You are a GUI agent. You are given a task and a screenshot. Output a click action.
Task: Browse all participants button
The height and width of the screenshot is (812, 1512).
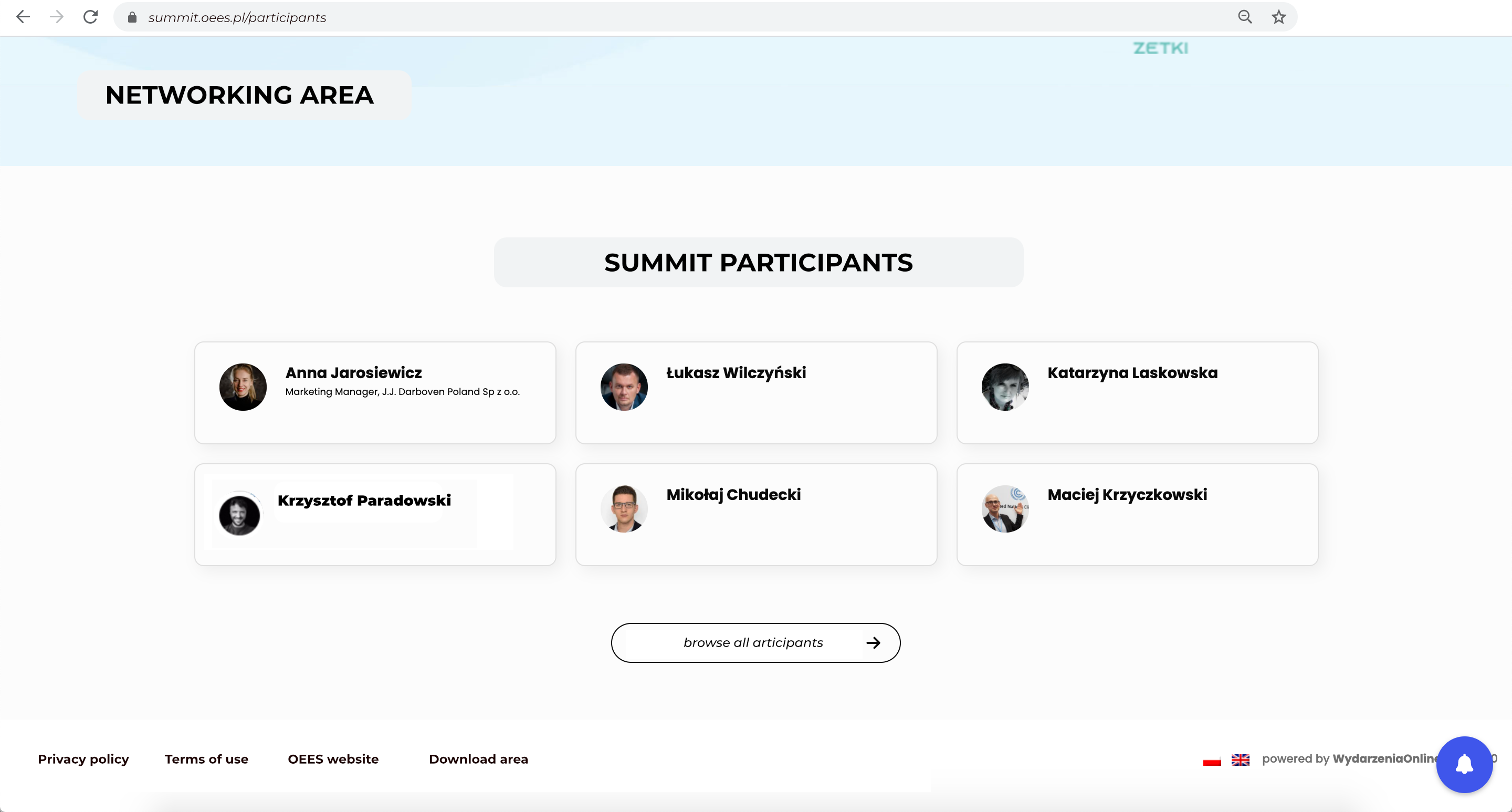[755, 643]
